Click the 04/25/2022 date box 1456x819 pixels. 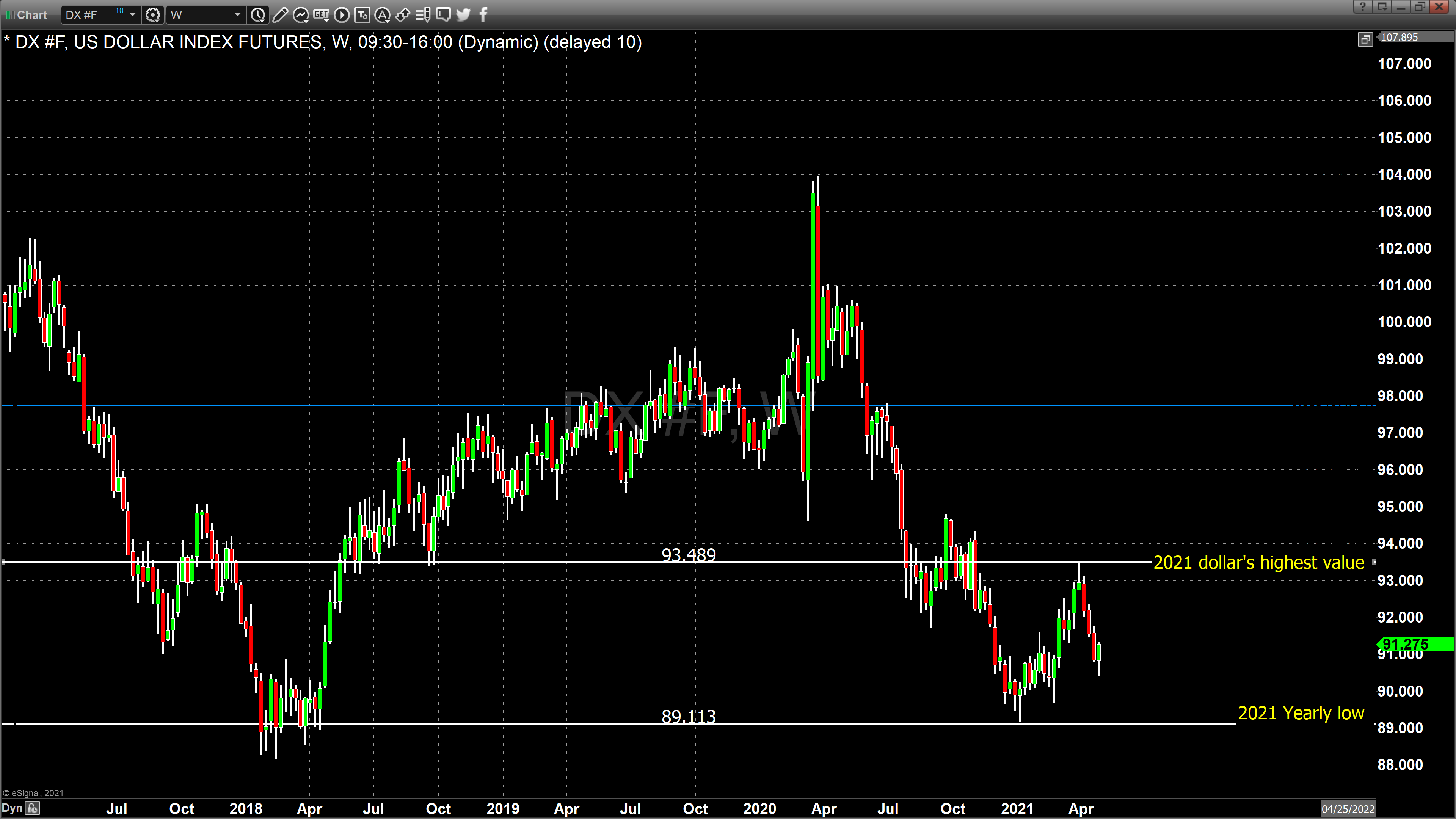1348,809
